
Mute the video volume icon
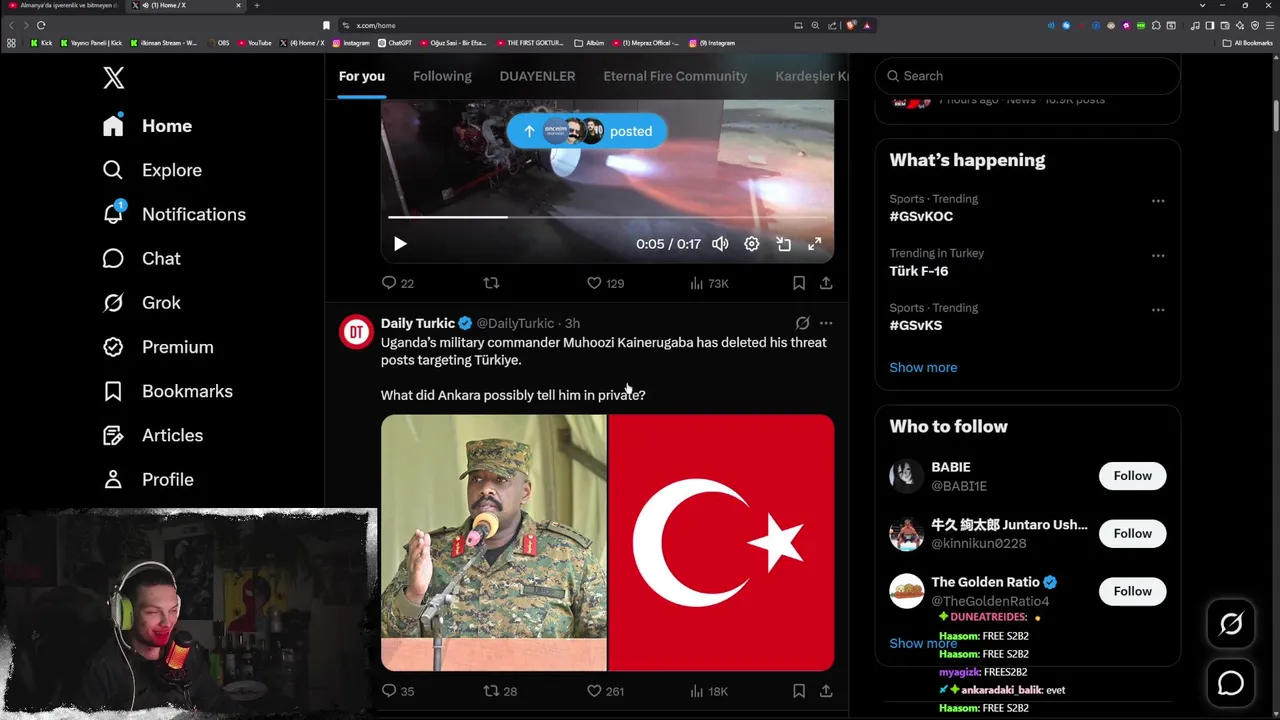click(x=720, y=244)
